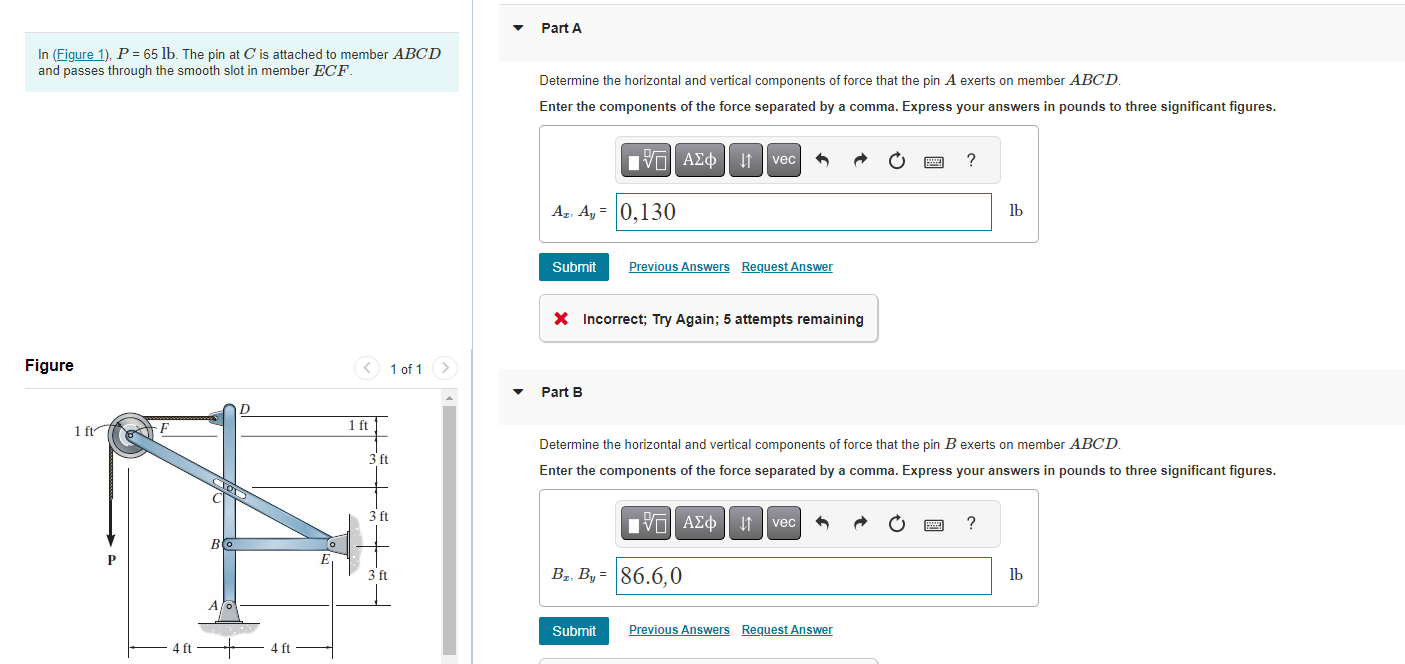Open the equation templates icon in Part A toolbar
This screenshot has height=664, width=1405.
[x=647, y=160]
